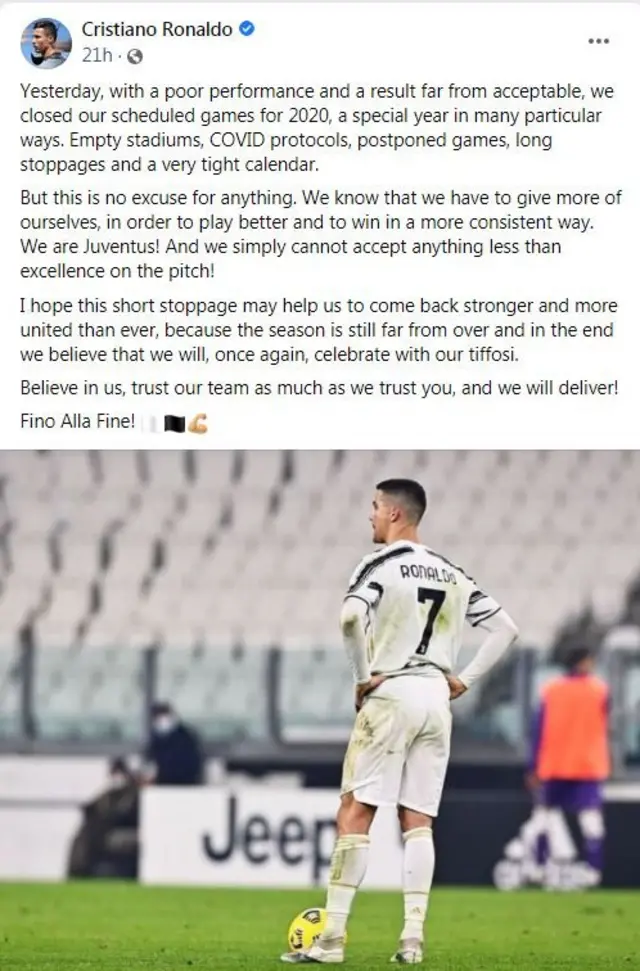This screenshot has width=640, height=971.
Task: Click the yellow soccer ball in the photo
Action: click(x=307, y=930)
